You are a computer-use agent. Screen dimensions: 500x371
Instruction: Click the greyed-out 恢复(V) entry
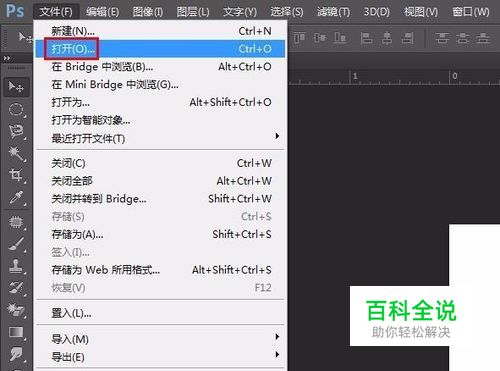160,288
